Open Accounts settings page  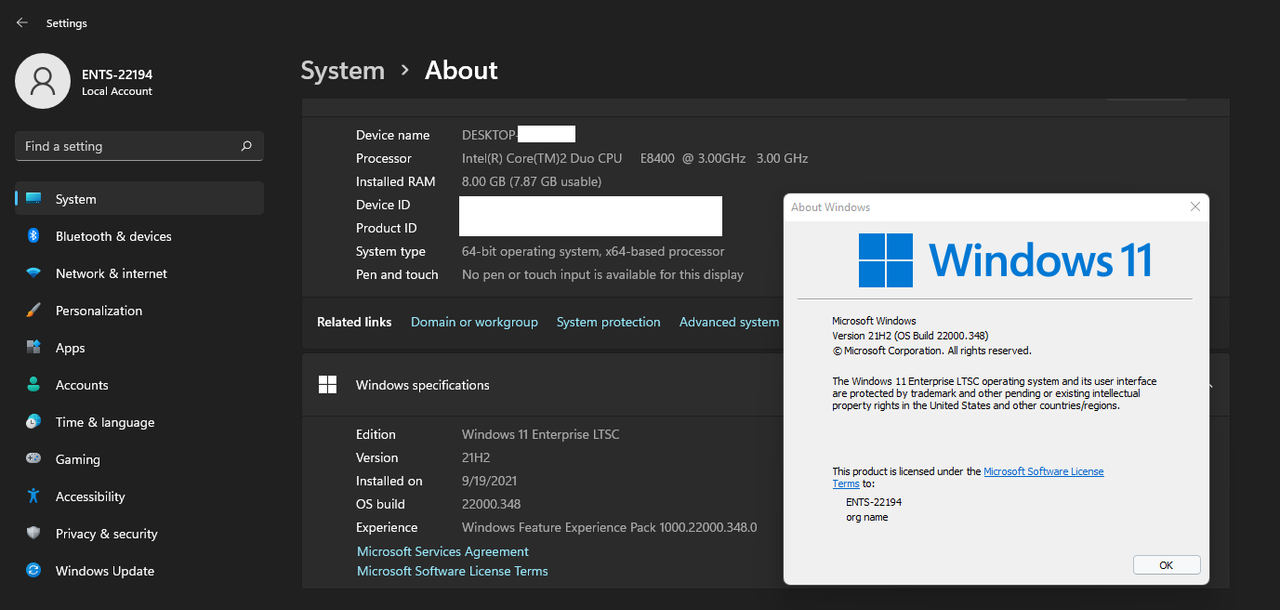tap(139, 384)
